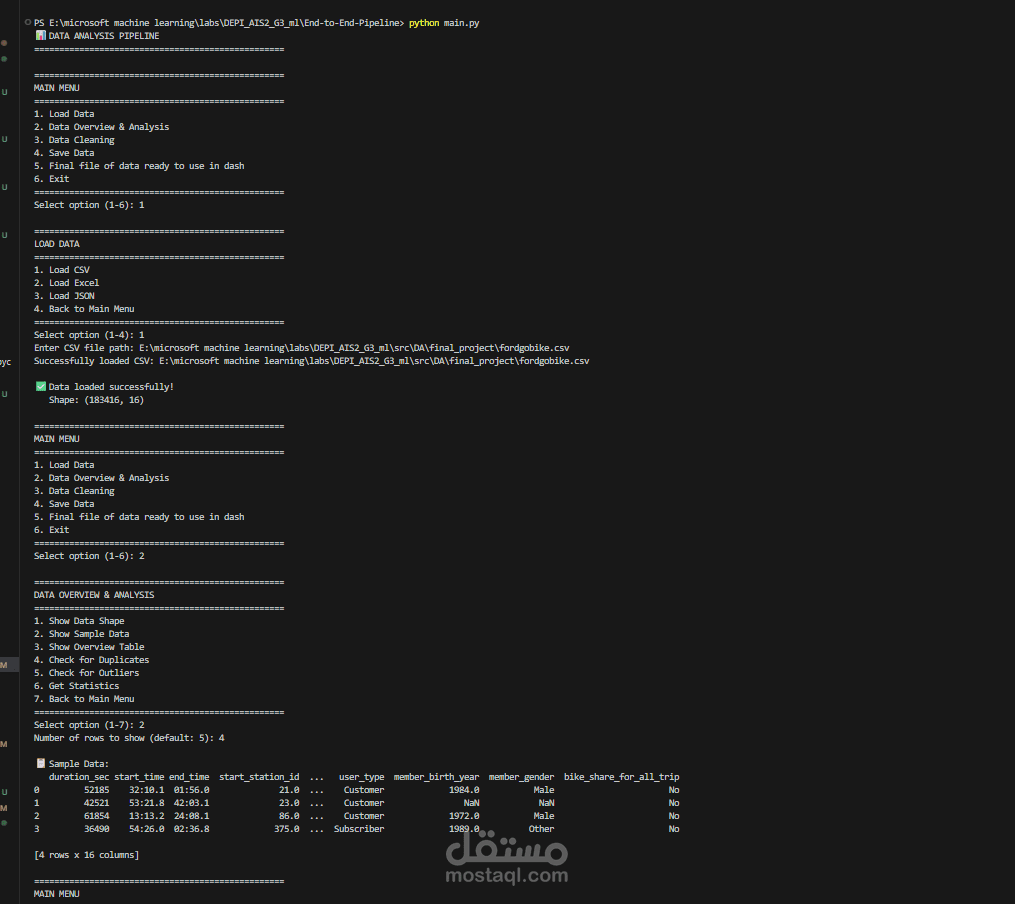The image size is (1015, 904).
Task: Click the birth year value 1984.0
Action: point(464,790)
